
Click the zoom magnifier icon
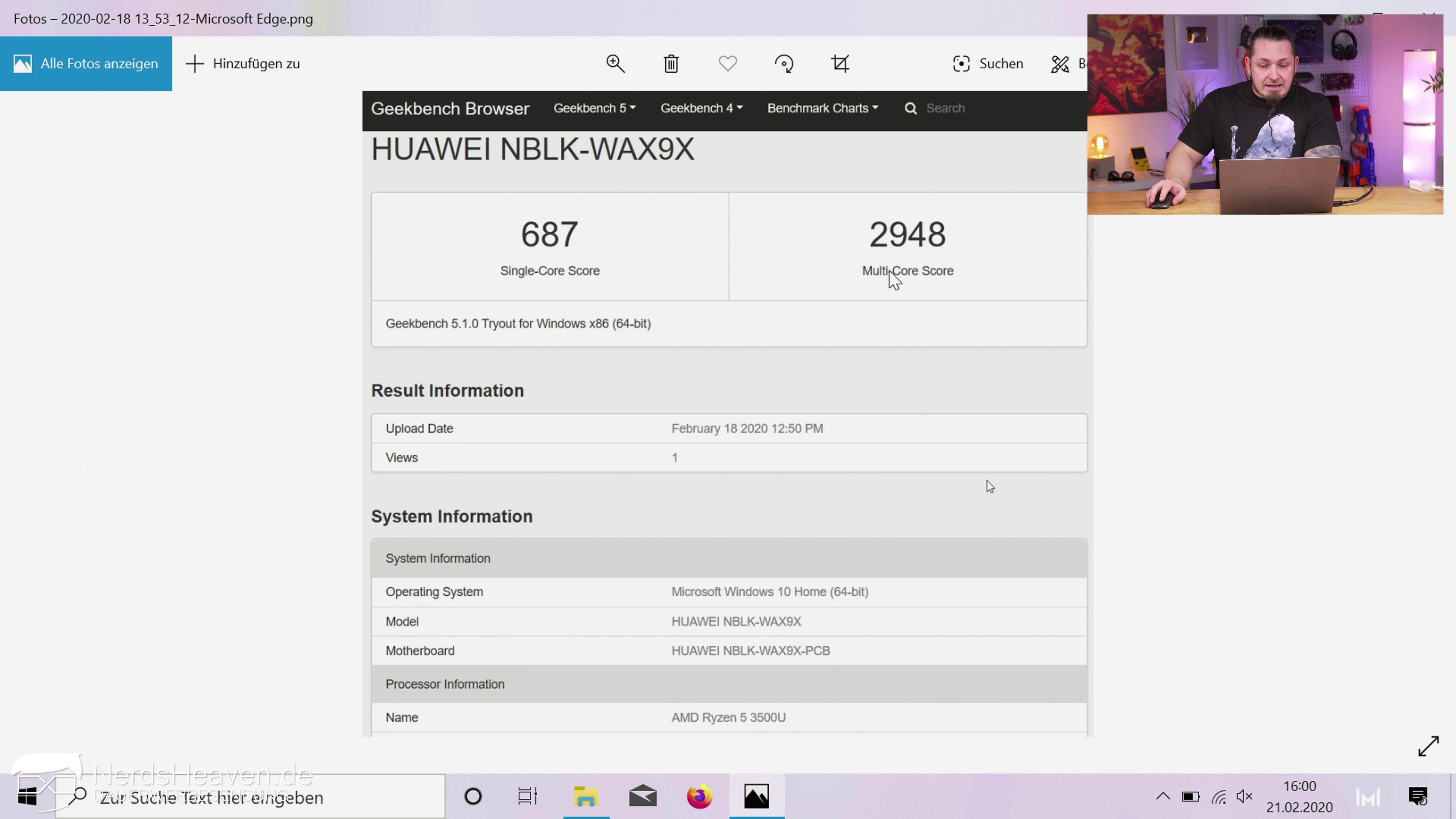(615, 63)
